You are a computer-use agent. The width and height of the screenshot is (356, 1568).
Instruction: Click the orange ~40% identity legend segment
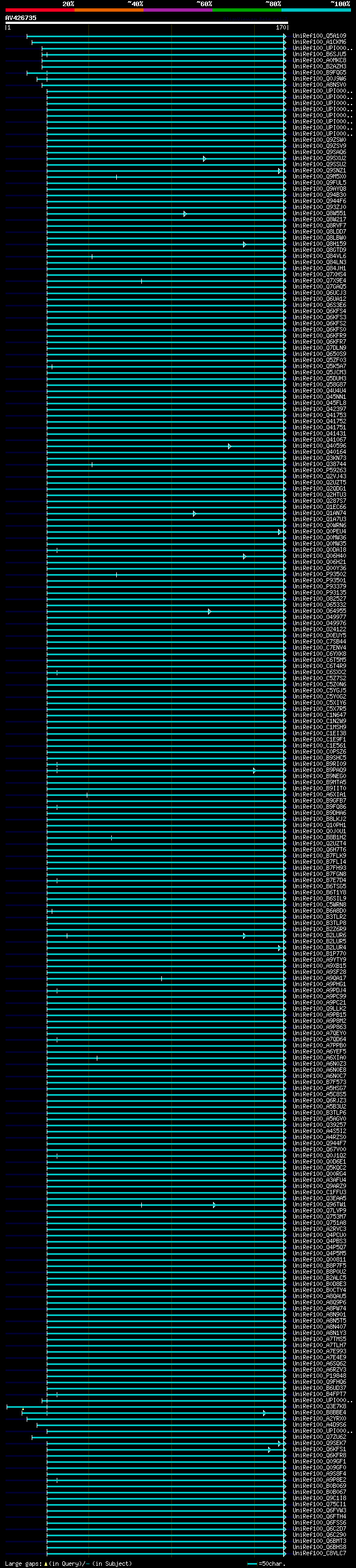pos(109,10)
